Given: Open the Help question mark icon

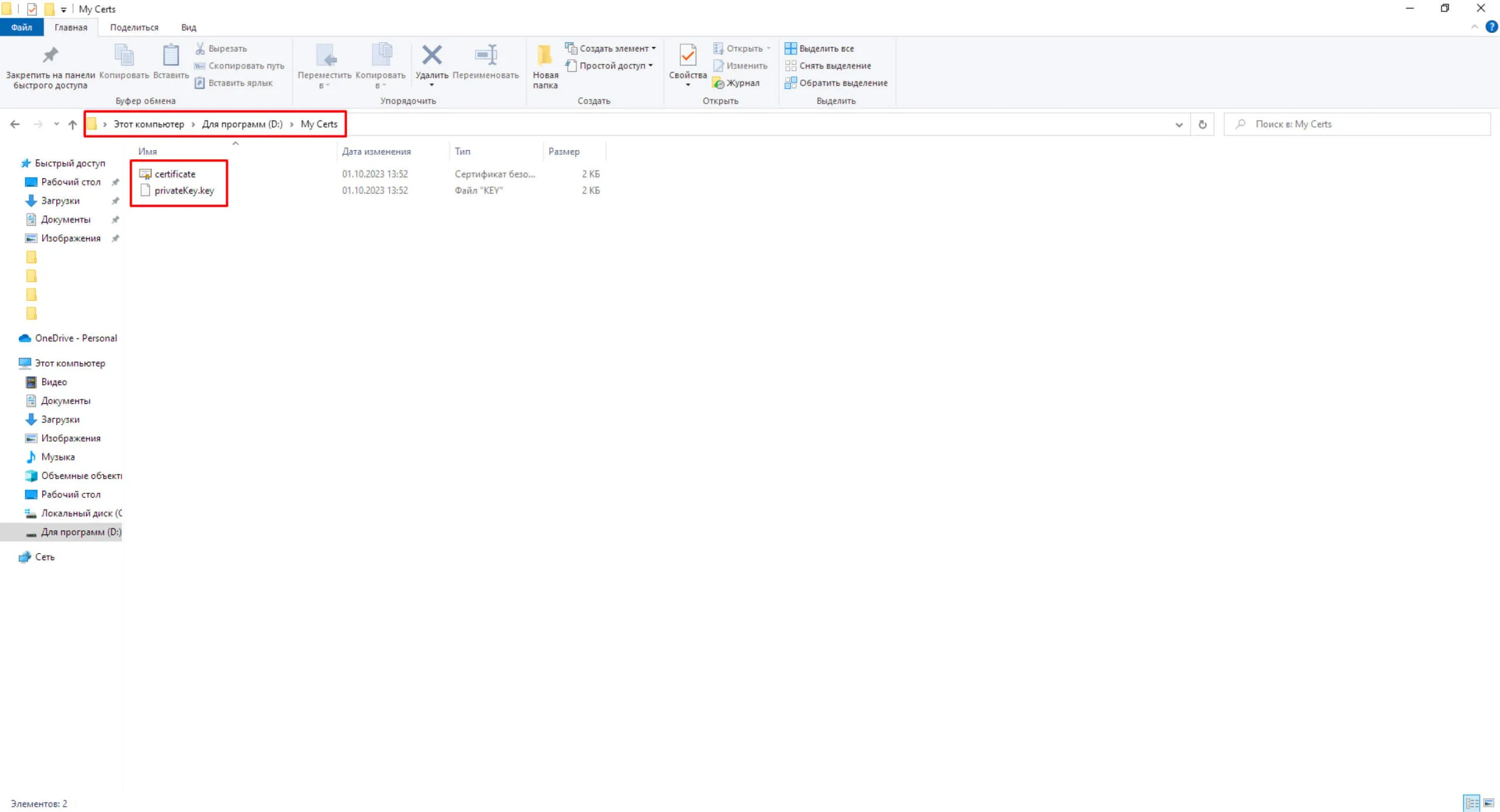Looking at the screenshot, I should click(1491, 27).
